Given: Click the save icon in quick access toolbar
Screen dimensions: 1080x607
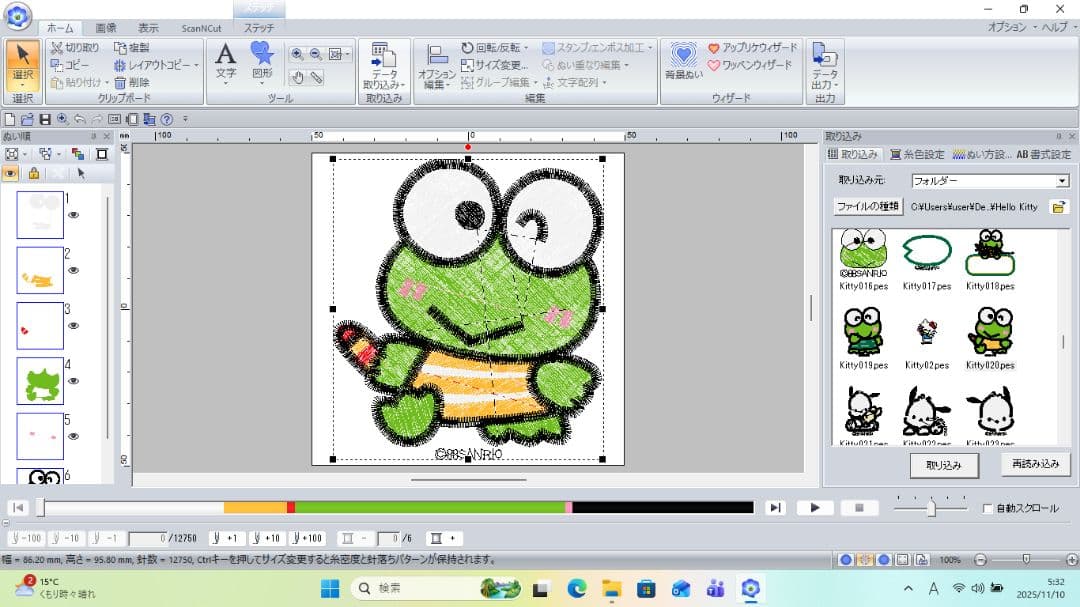Looking at the screenshot, I should pos(45,119).
